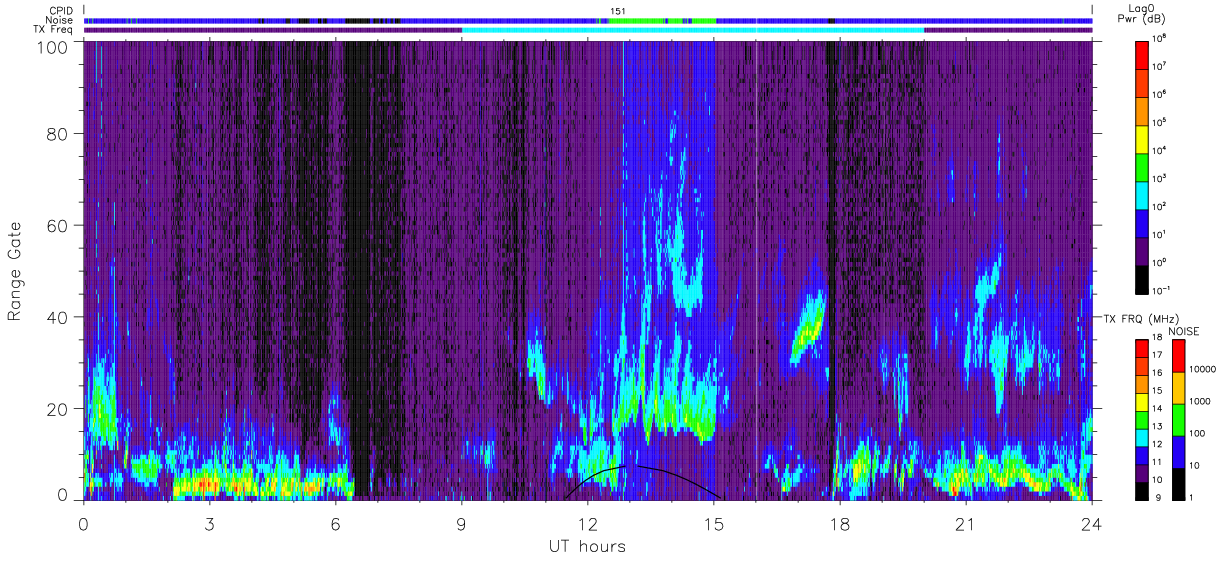Image resolution: width=1228 pixels, height=567 pixels.
Task: Click the CPID value 151
Action: pyautogui.click(x=618, y=10)
